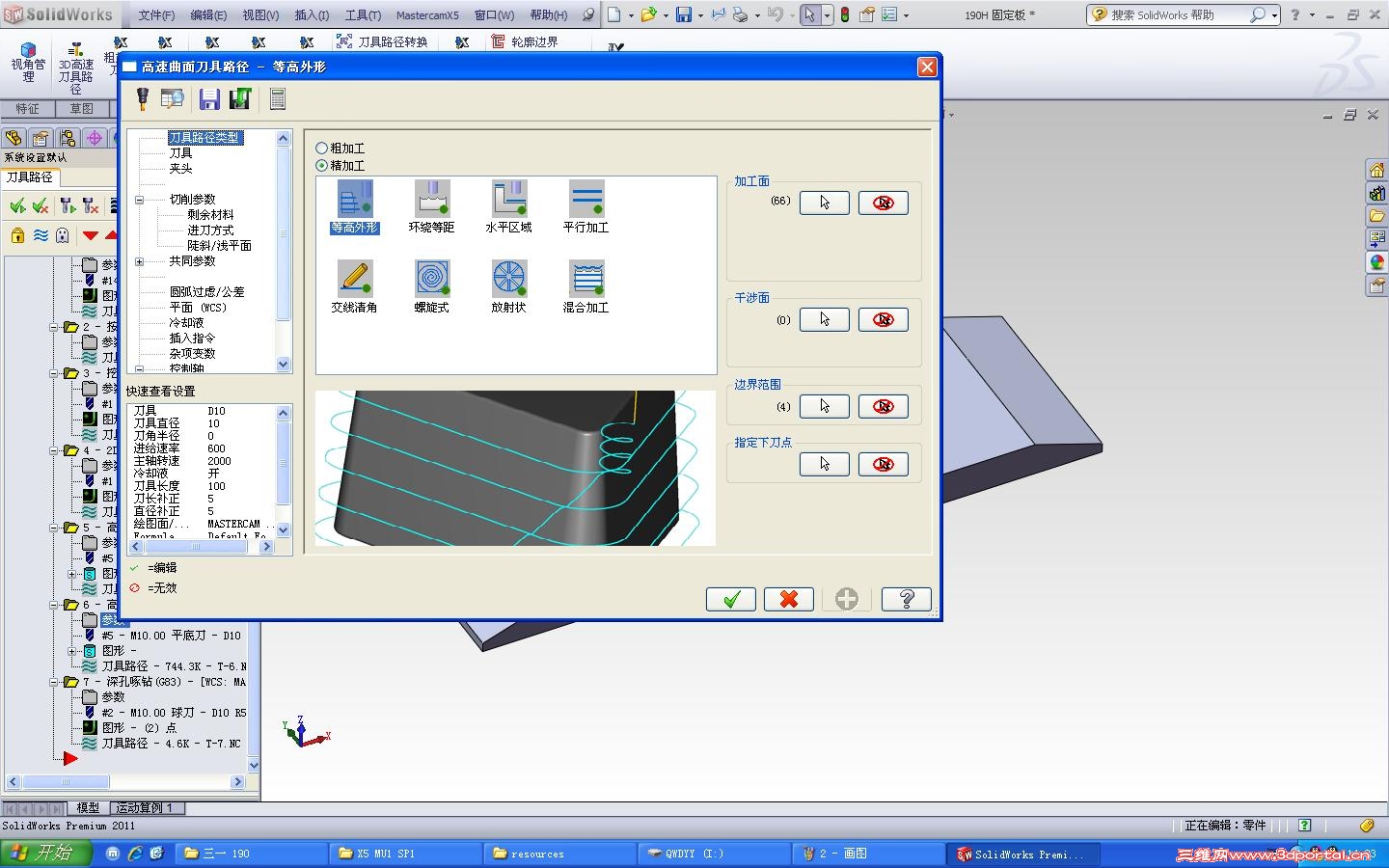This screenshot has width=1389, height=868.
Task: Open the MastercamX5 menu
Action: (x=427, y=14)
